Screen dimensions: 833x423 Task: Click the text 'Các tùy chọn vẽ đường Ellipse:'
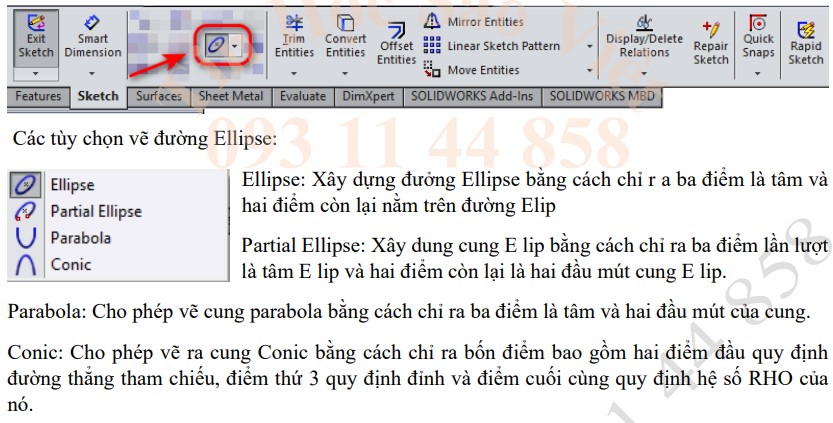pyautogui.click(x=144, y=139)
